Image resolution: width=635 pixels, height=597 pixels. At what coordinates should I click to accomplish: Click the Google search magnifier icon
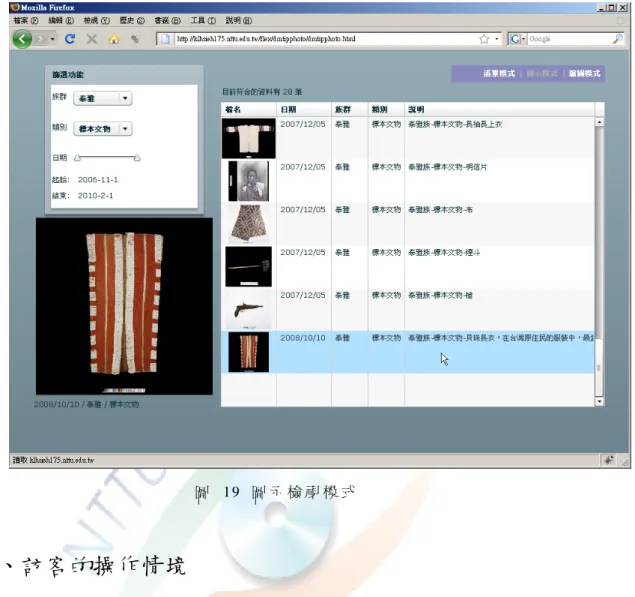pos(617,39)
